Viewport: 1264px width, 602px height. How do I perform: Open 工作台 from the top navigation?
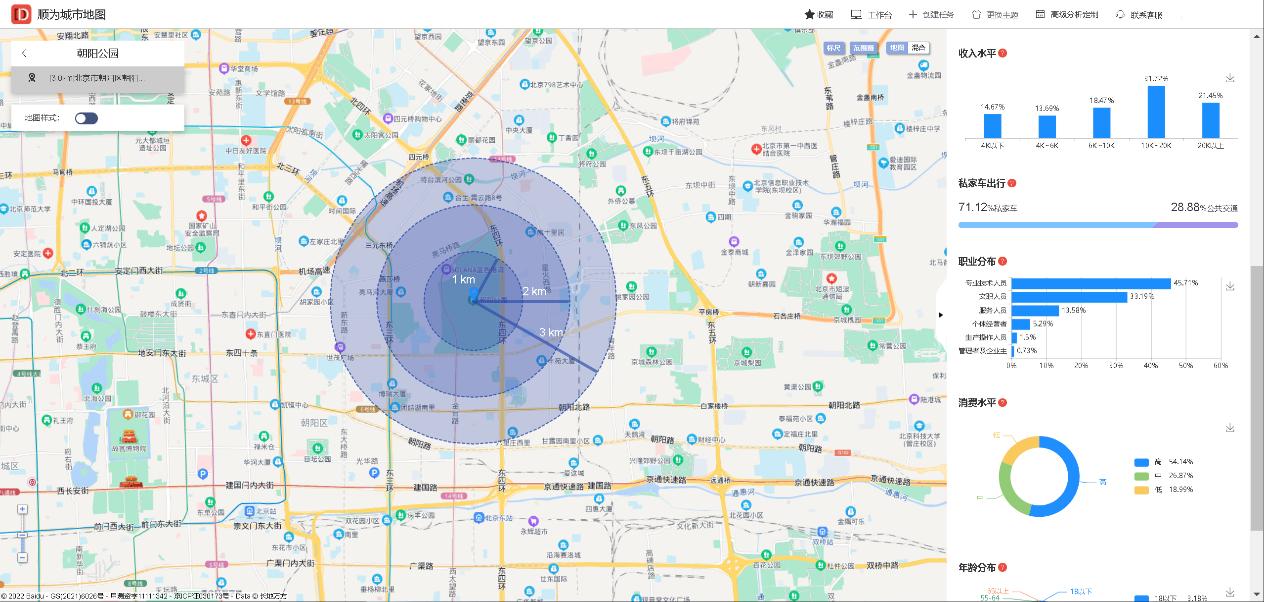pyautogui.click(x=871, y=15)
